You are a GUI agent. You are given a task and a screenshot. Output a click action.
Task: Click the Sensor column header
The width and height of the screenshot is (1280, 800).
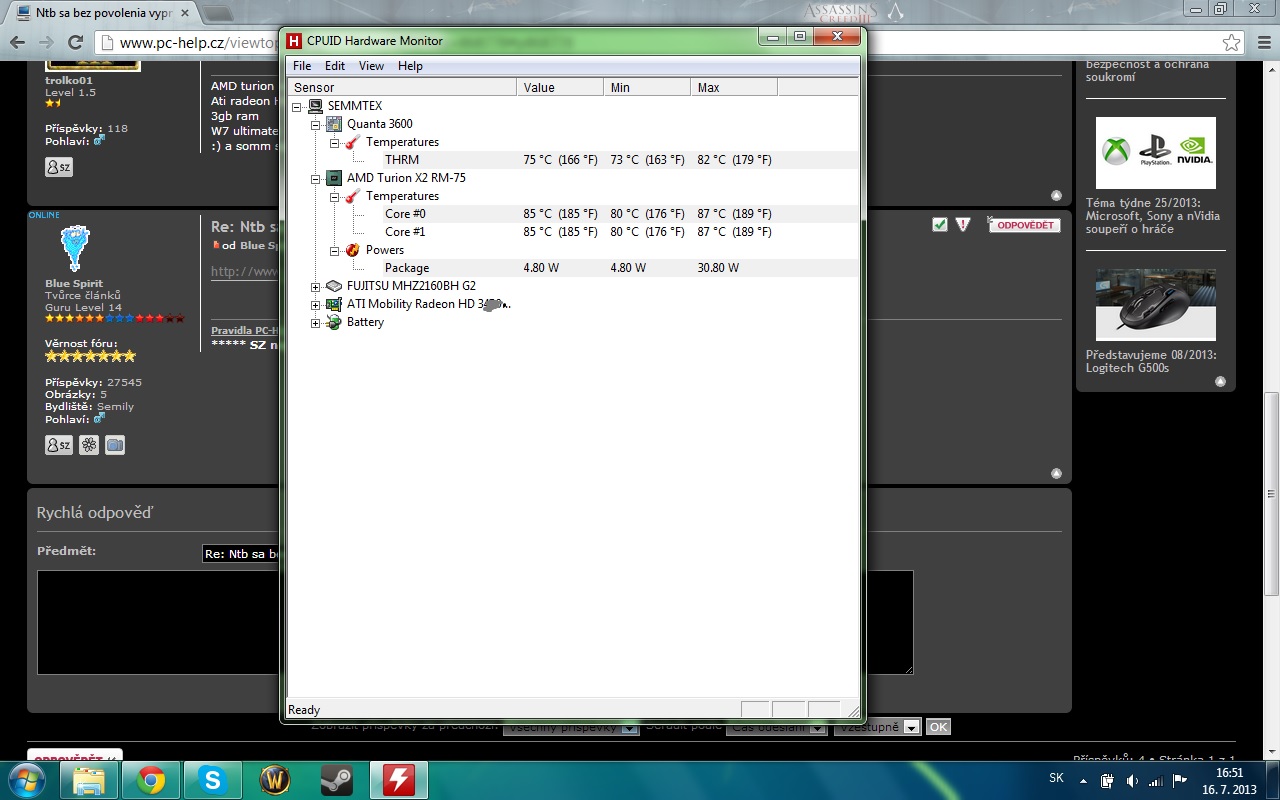(x=402, y=88)
